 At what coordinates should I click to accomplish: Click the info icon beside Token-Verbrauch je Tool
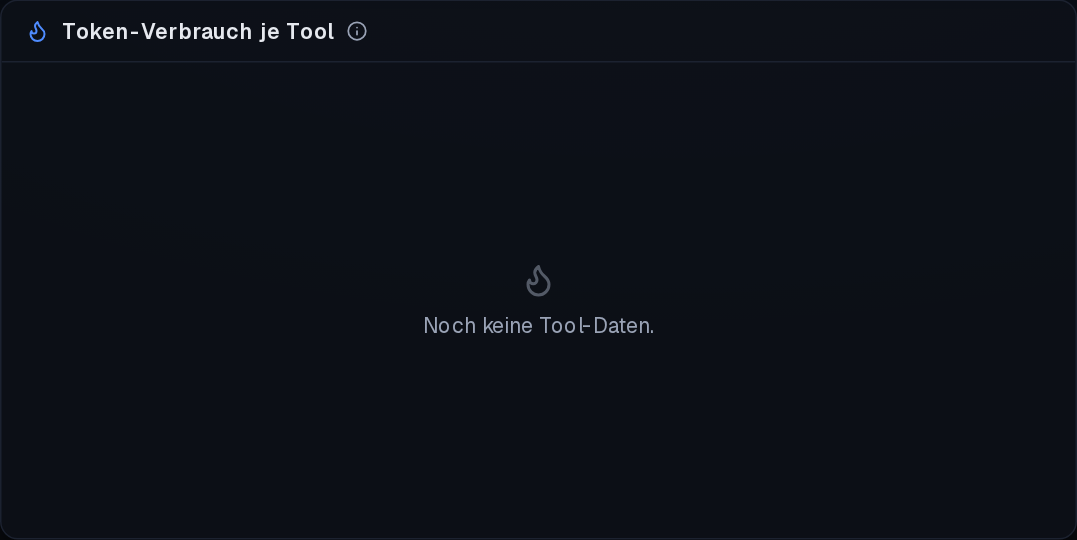pyautogui.click(x=356, y=32)
